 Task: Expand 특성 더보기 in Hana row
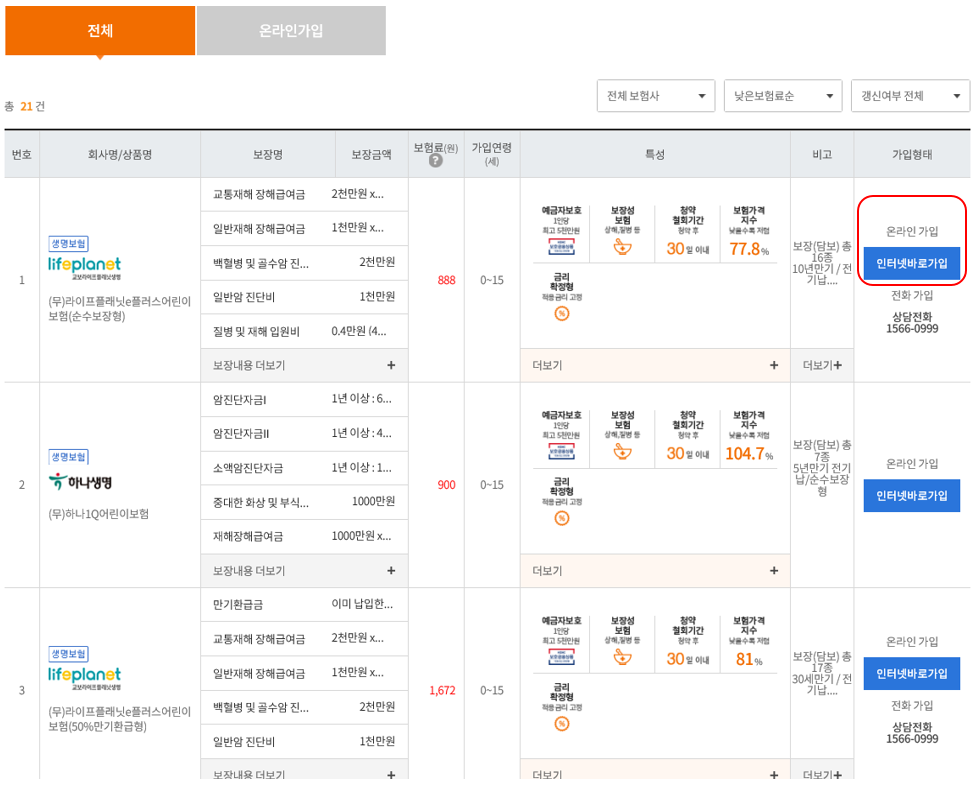pyautogui.click(x=655, y=570)
